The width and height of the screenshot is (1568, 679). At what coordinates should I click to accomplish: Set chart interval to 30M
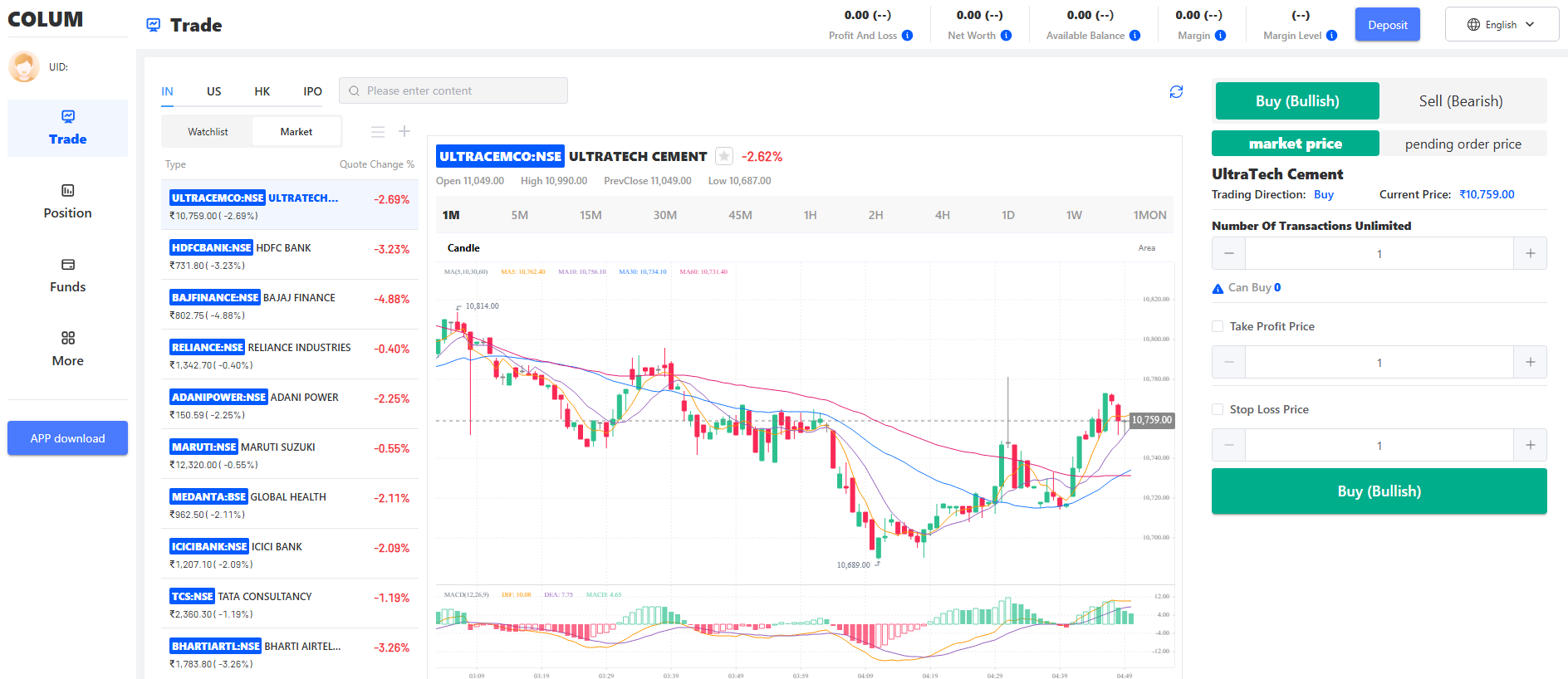(665, 215)
